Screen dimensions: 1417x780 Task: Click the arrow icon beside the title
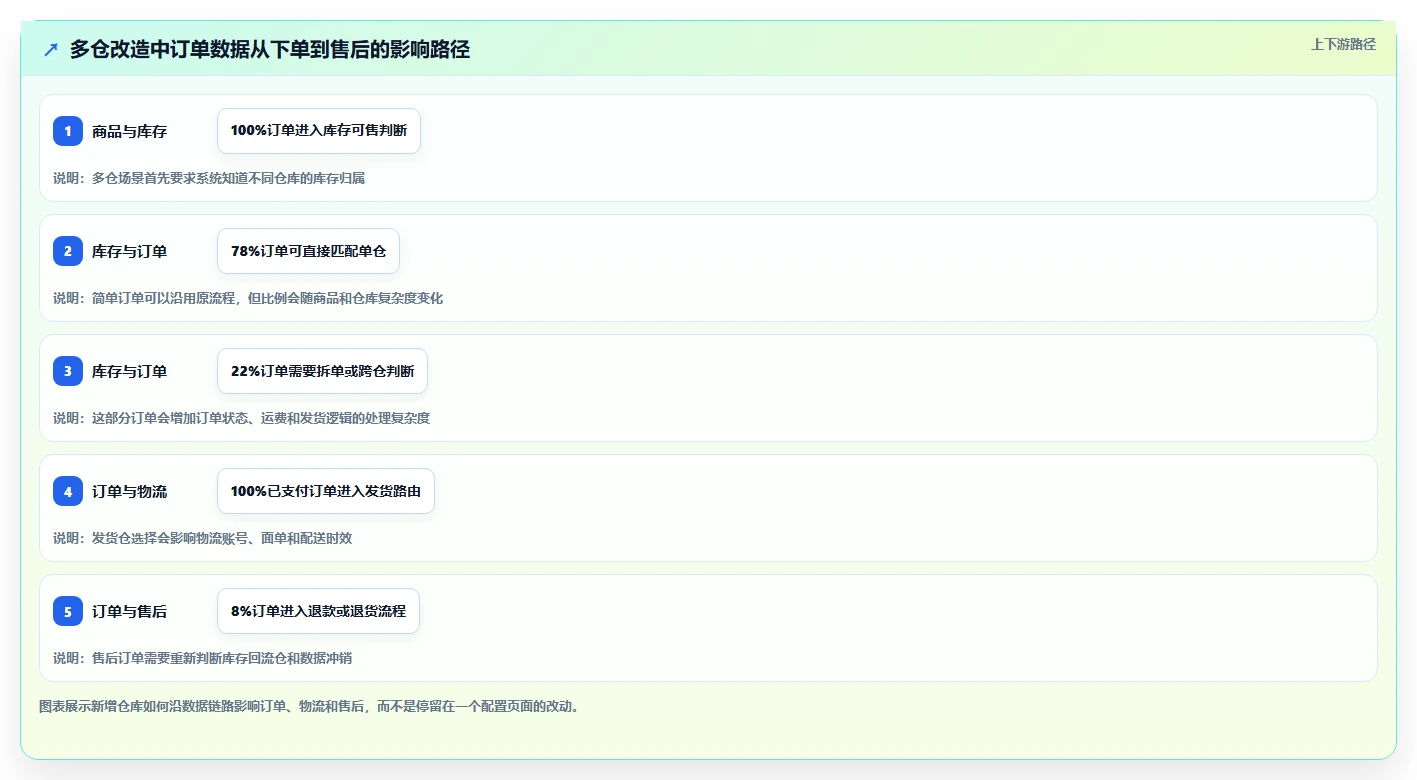[x=51, y=49]
